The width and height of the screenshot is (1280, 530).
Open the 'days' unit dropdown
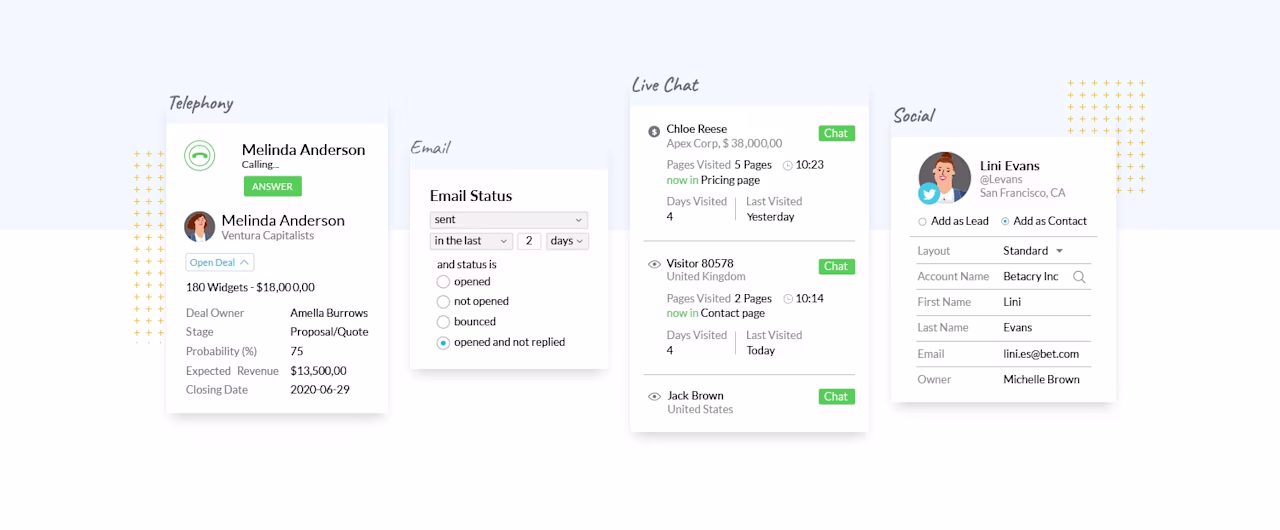(567, 241)
